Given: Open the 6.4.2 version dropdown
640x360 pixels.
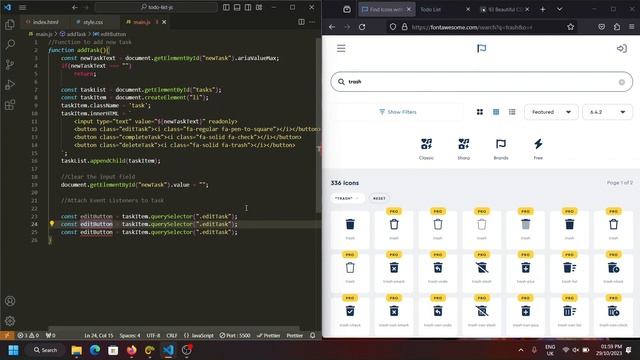Looking at the screenshot, I should [607, 112].
